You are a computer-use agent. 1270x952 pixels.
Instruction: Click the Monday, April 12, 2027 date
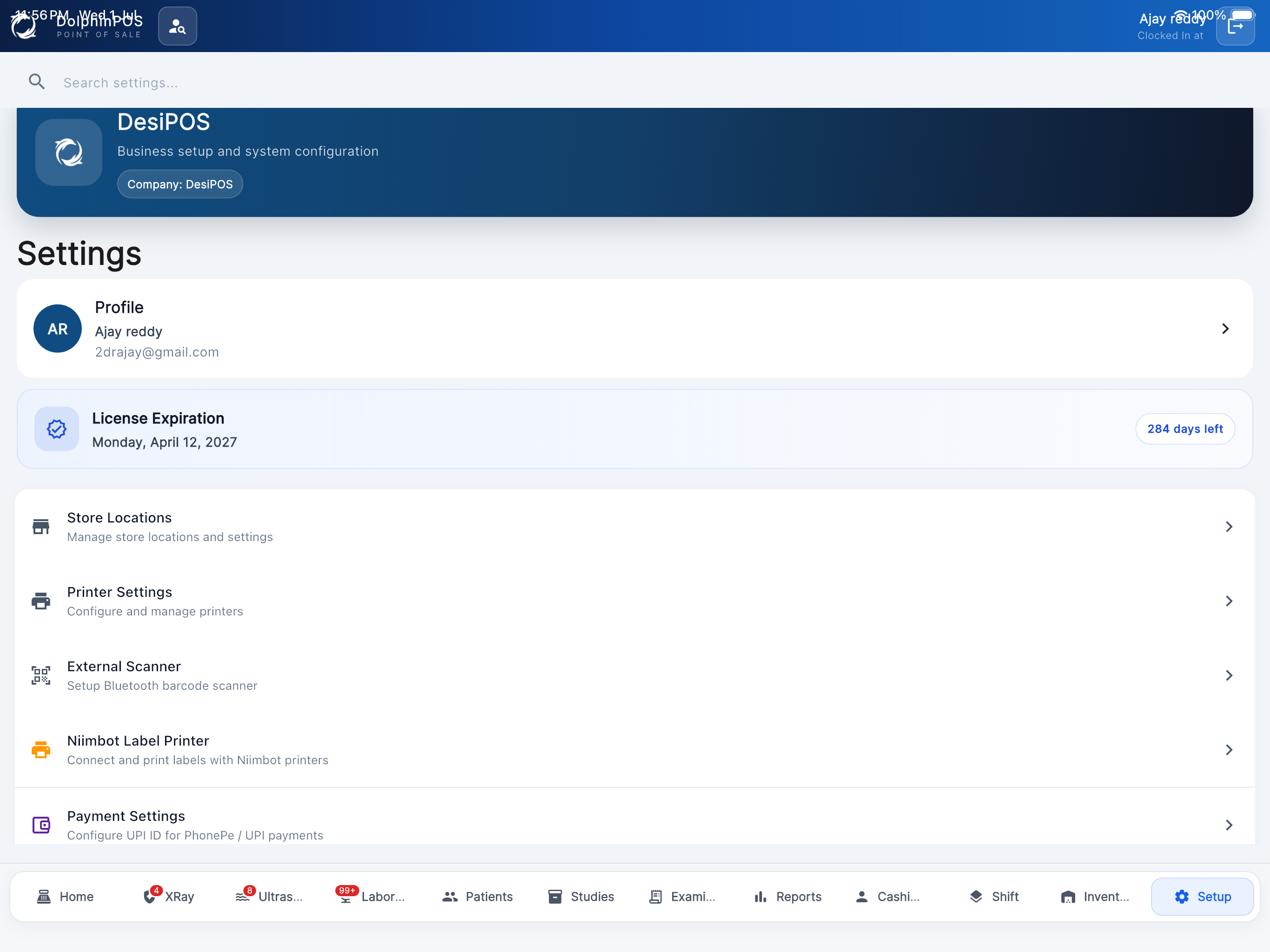tap(164, 442)
